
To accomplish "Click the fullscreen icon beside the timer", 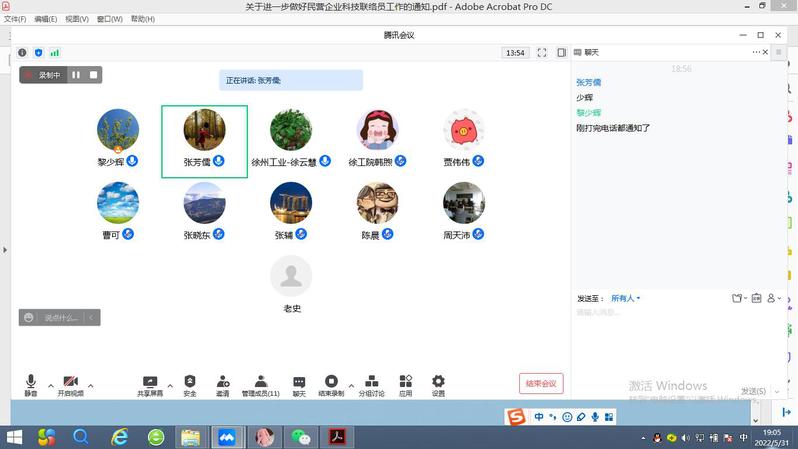I will coord(542,53).
